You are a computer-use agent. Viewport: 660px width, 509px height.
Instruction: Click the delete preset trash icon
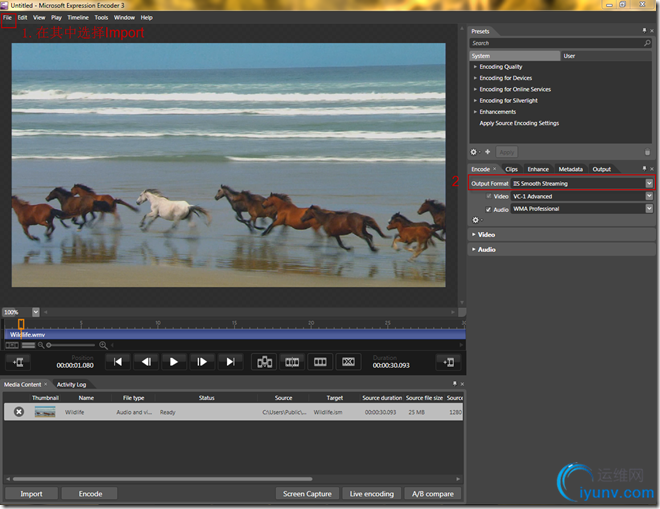click(647, 152)
